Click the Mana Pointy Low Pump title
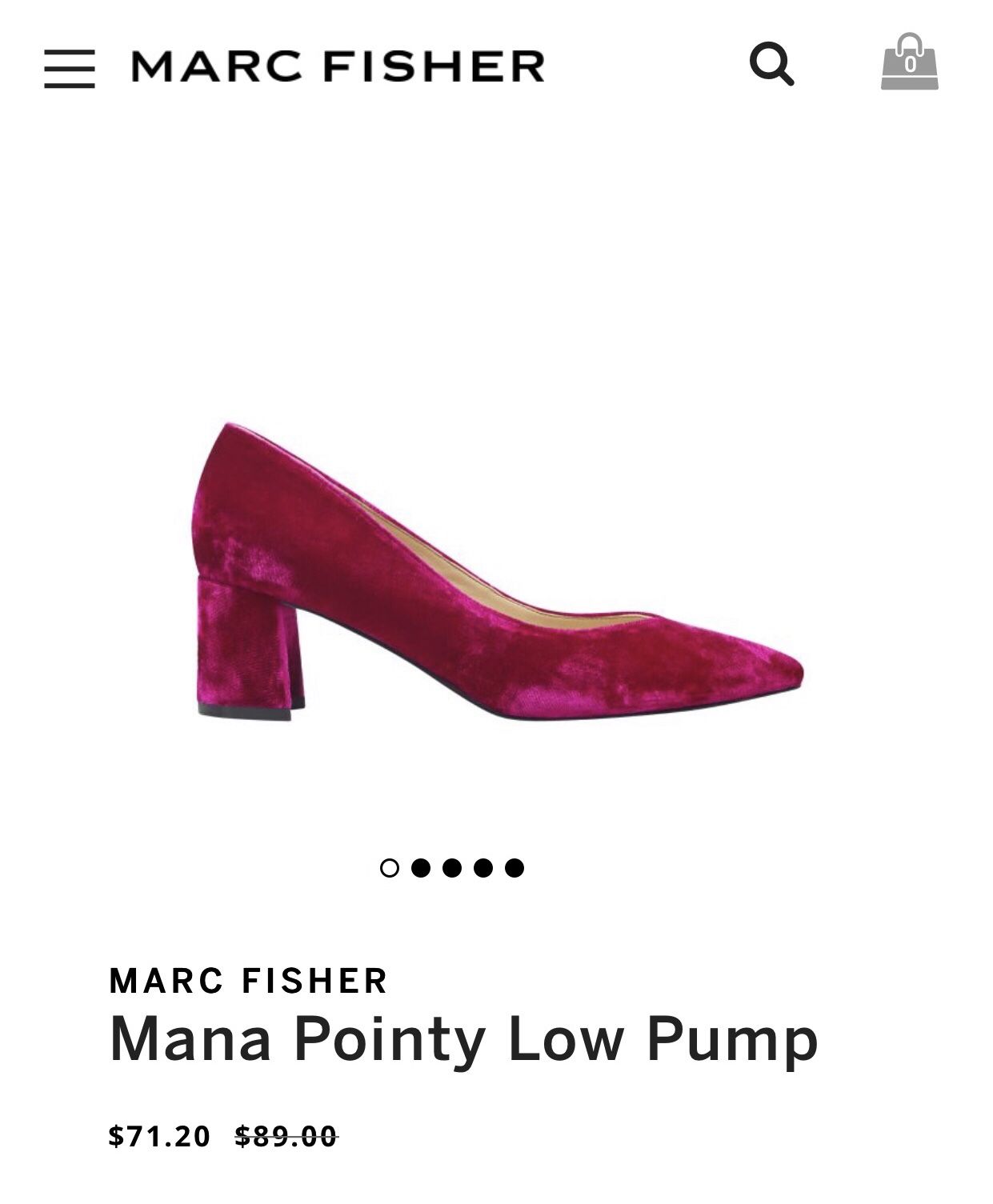This screenshot has height=1204, width=993. pyautogui.click(x=464, y=1040)
